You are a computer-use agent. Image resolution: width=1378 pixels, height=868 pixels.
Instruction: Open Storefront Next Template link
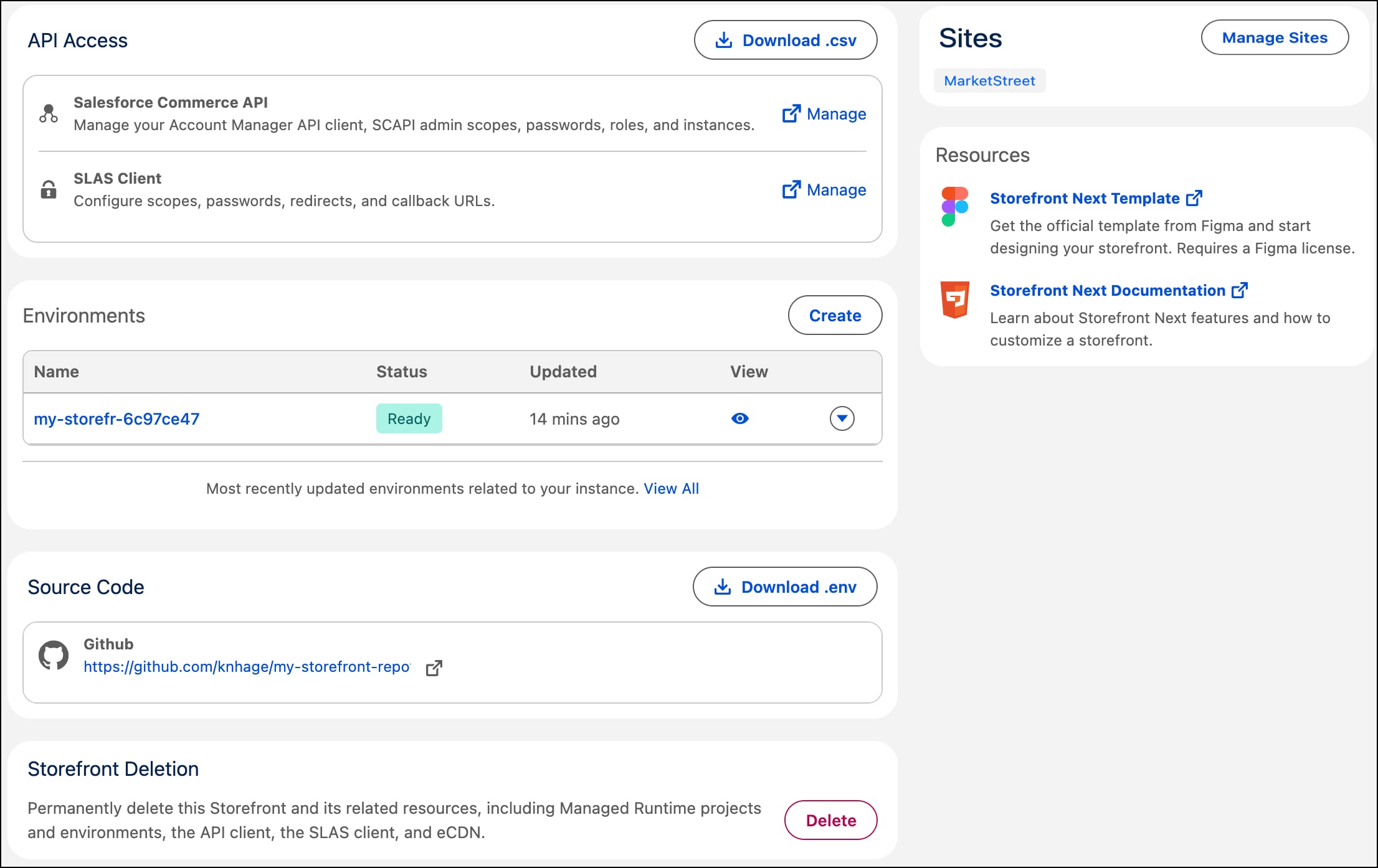[x=1096, y=198]
